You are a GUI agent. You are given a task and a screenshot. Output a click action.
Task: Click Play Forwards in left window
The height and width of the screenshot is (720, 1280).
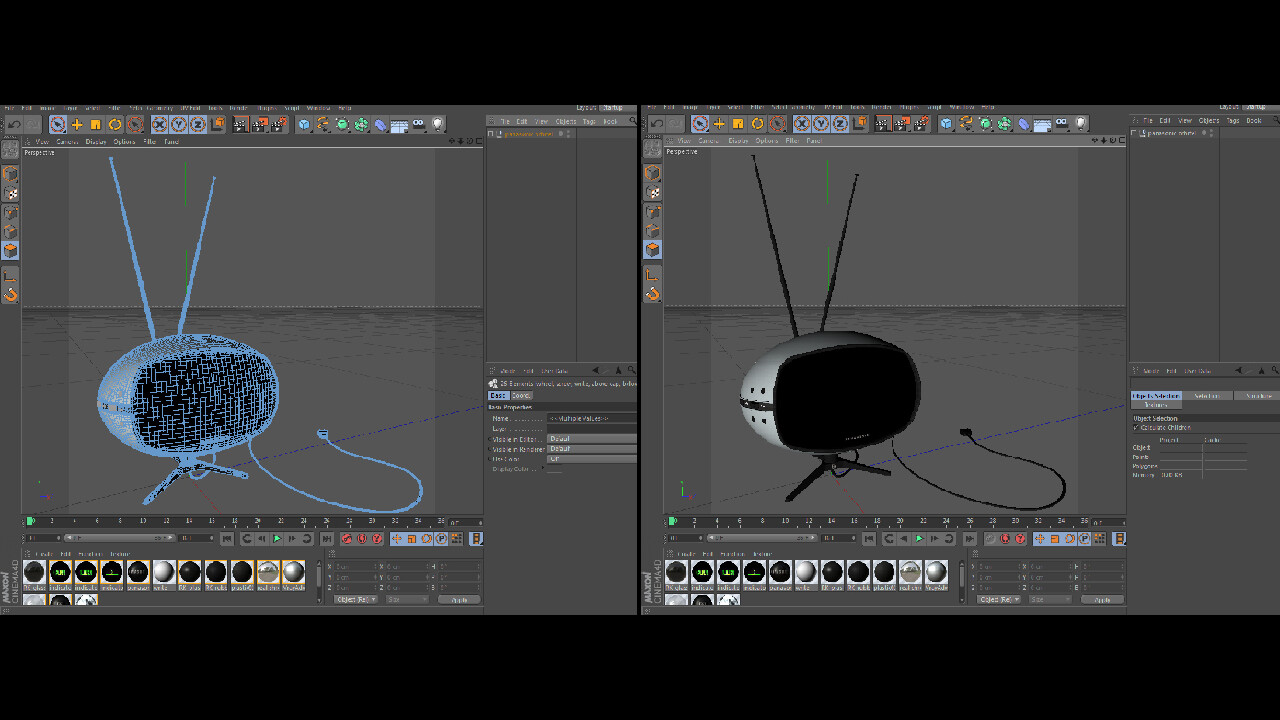coord(277,539)
